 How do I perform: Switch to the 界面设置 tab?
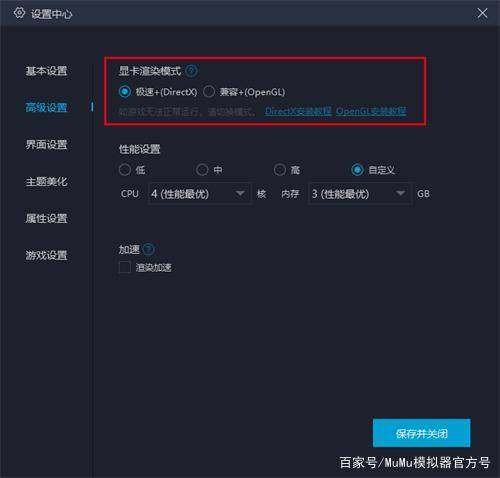pyautogui.click(x=46, y=145)
